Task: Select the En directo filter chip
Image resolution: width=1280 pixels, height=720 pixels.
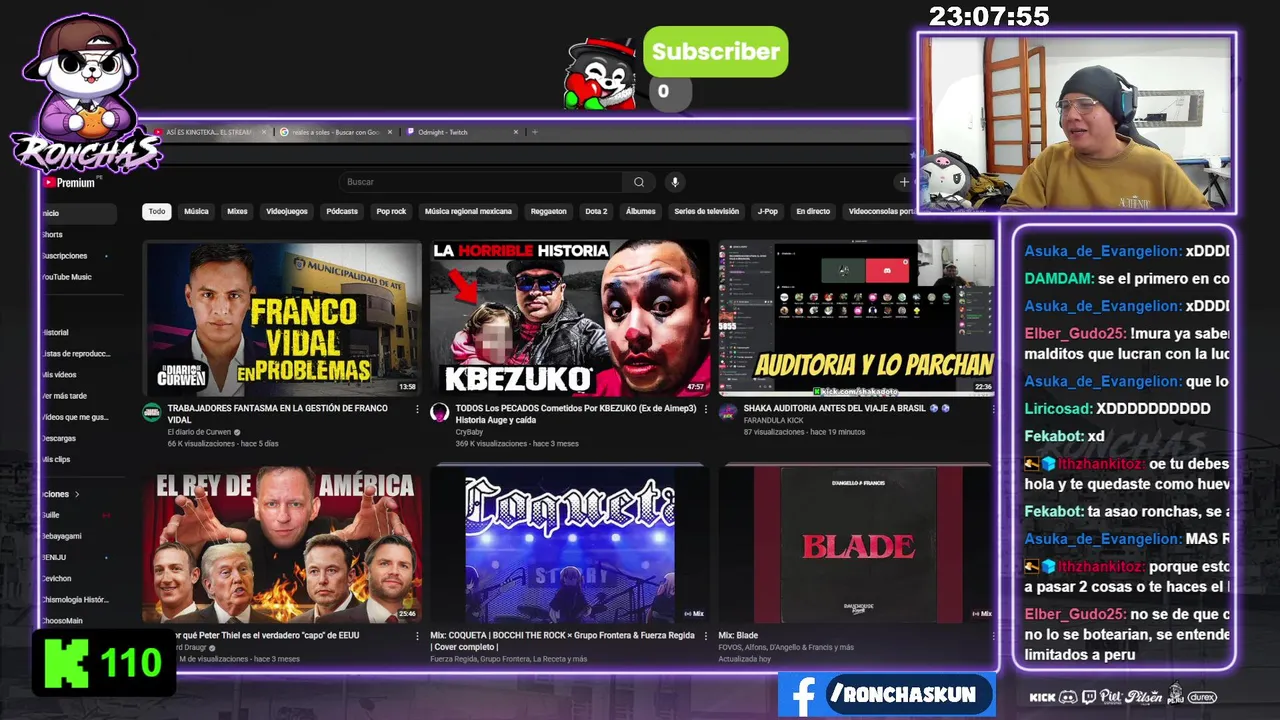Action: 813,211
